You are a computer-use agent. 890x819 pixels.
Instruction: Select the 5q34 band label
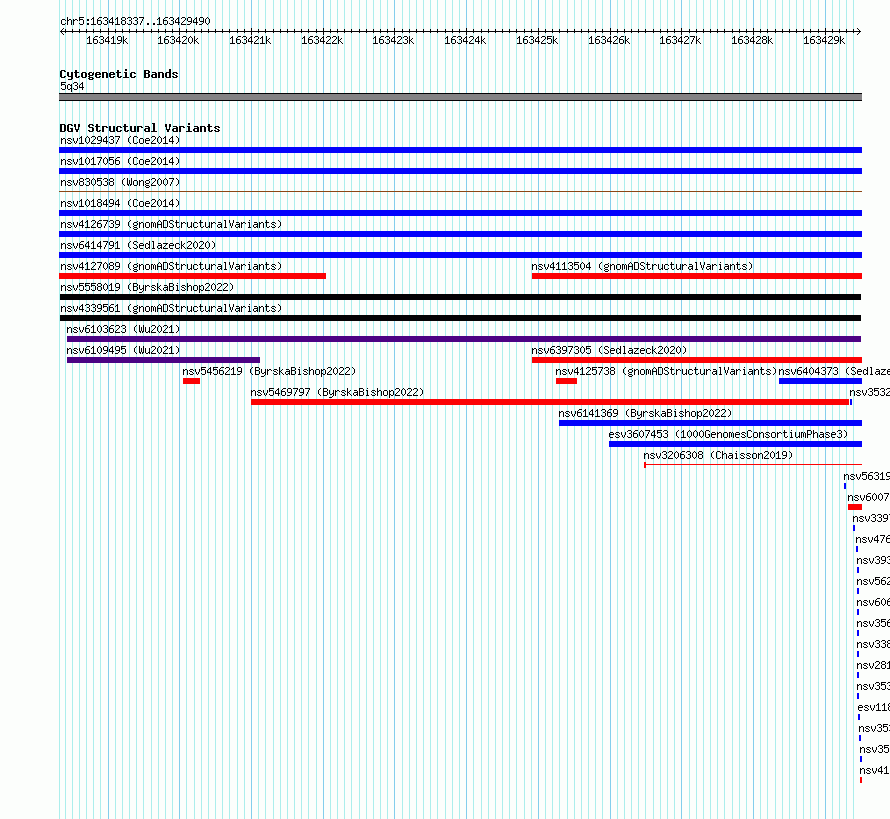72,86
